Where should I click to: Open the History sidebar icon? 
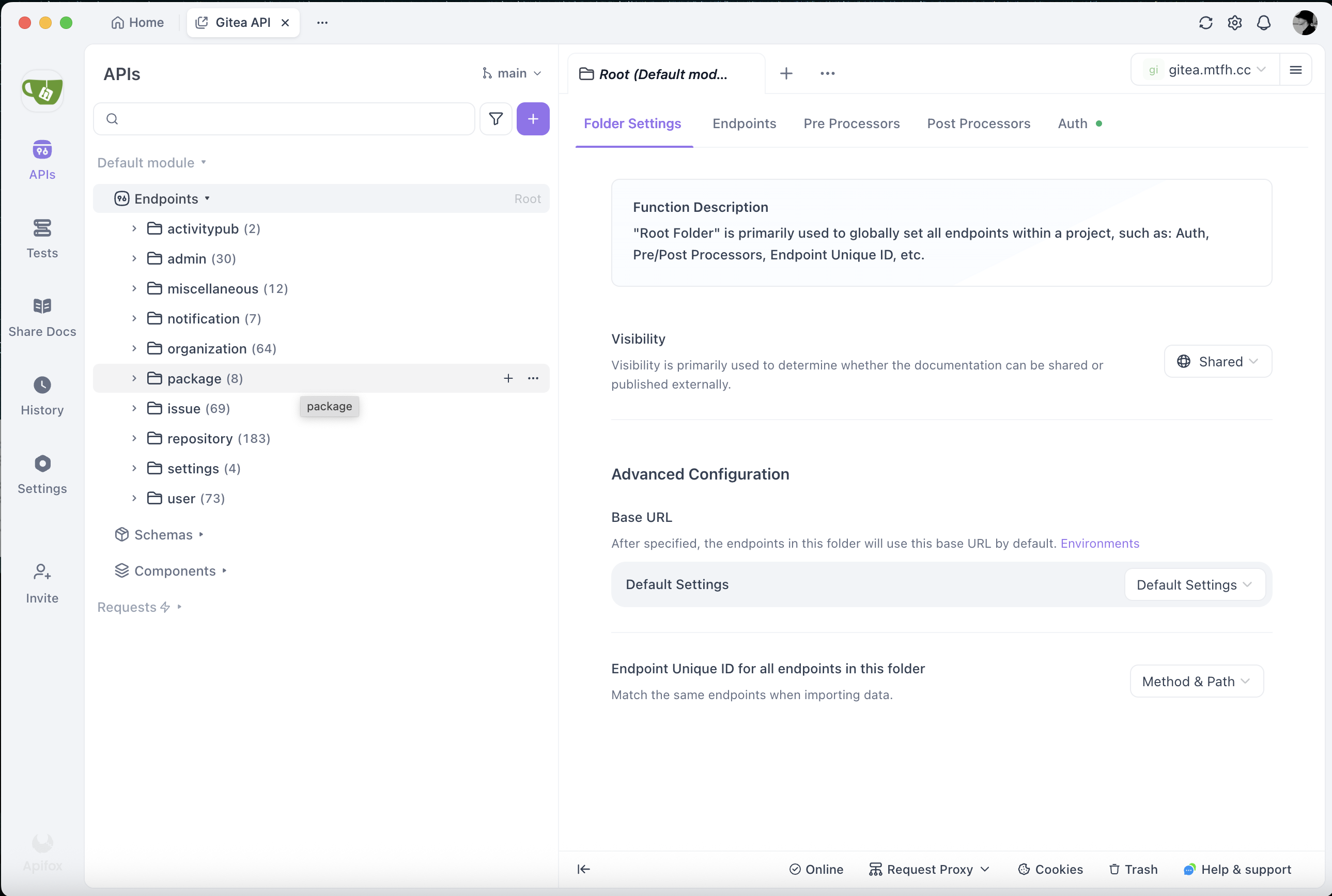(x=42, y=395)
